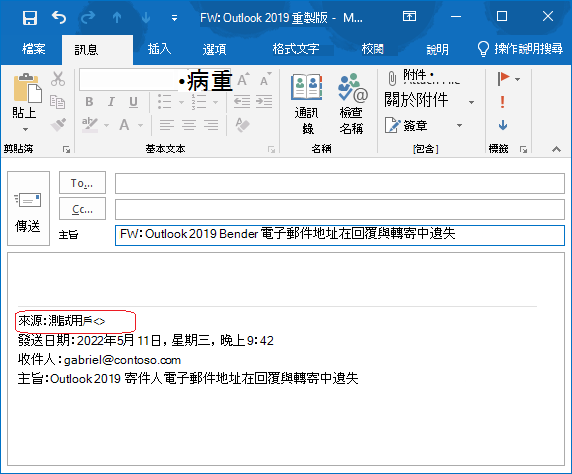Align text left
Viewport: 572px width, 474px height.
click(167, 125)
